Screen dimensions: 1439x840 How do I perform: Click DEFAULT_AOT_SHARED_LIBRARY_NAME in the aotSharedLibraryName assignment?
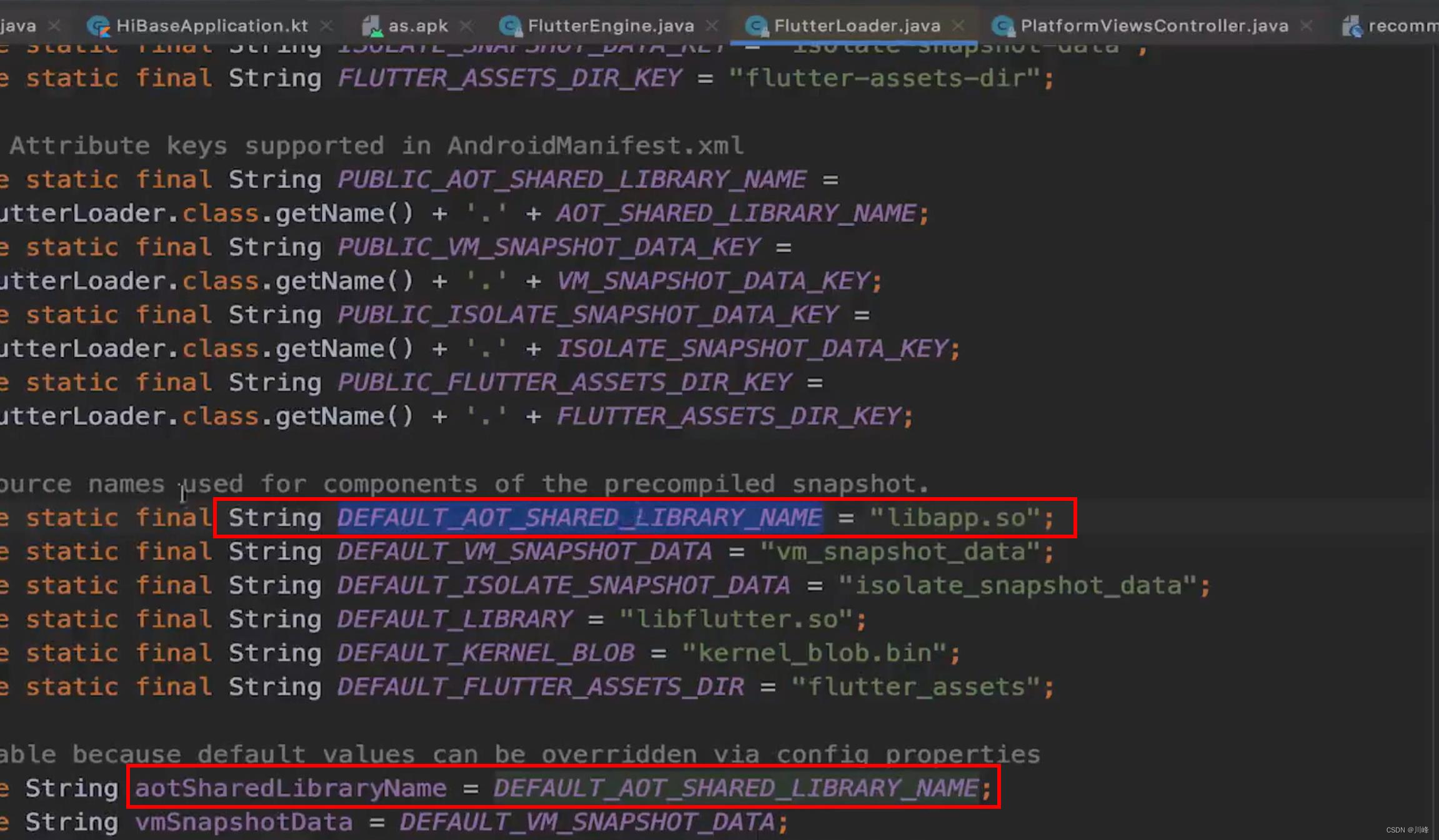tap(736, 788)
